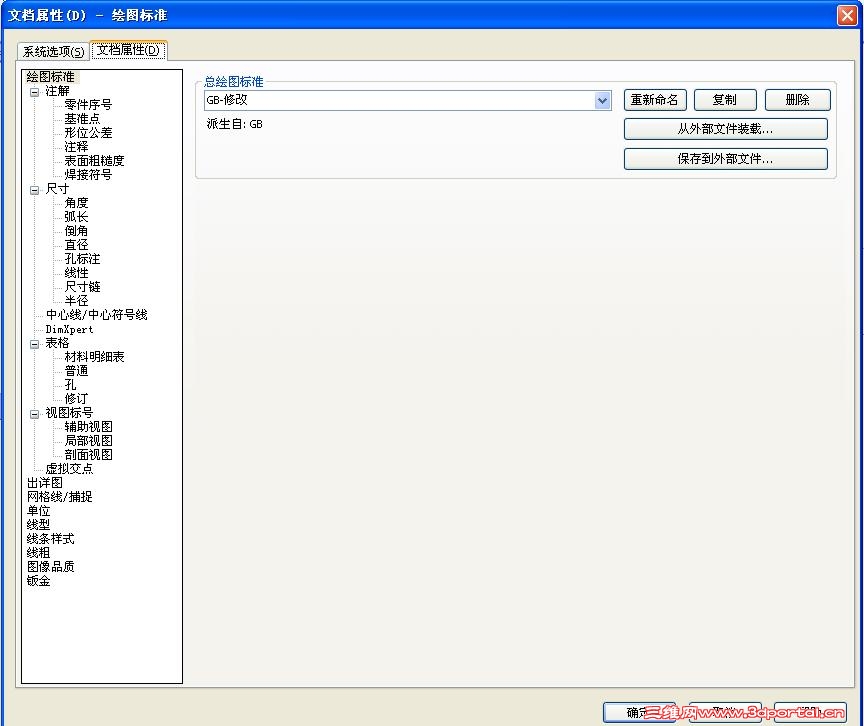Image resolution: width=864 pixels, height=726 pixels.
Task: Select 剖面视图 tree item
Action: pyautogui.click(x=88, y=454)
